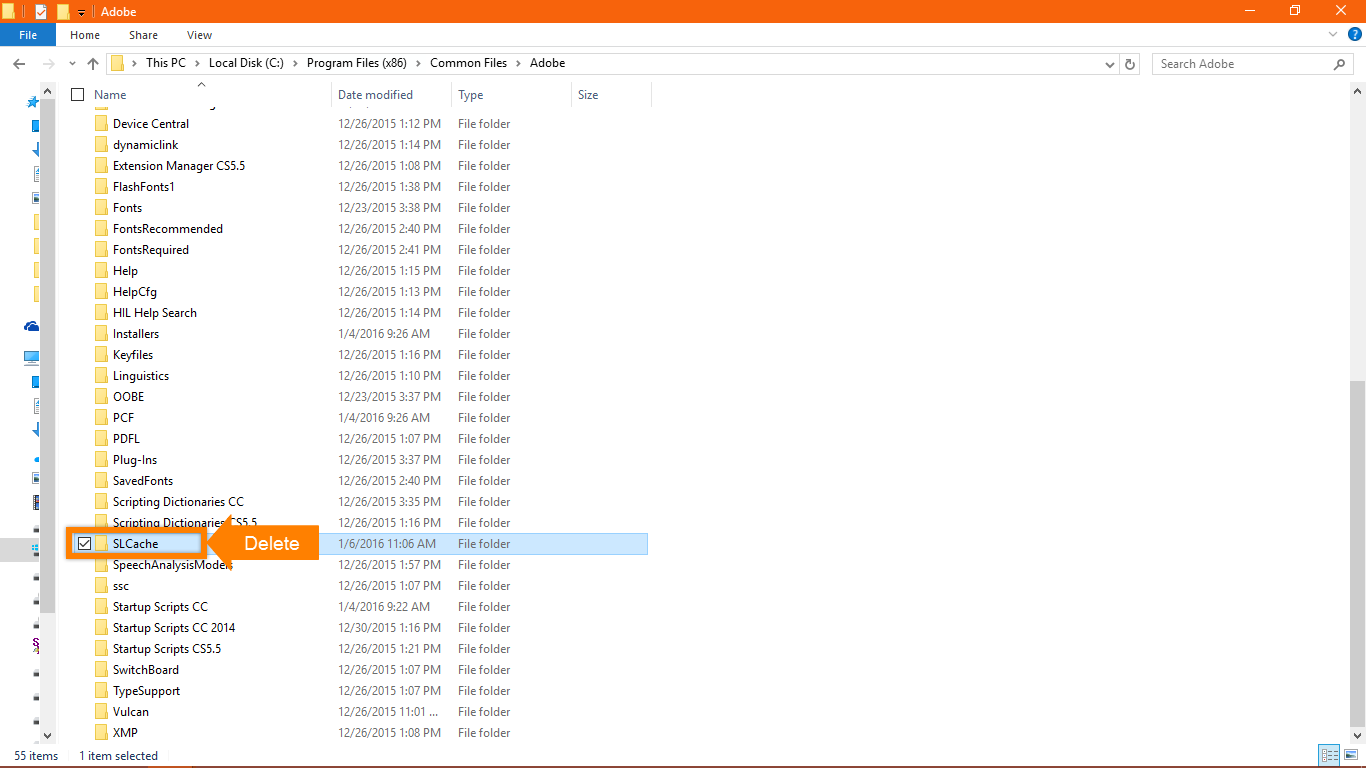
Task: Toggle the select-all checkbox in header
Action: pyautogui.click(x=78, y=95)
